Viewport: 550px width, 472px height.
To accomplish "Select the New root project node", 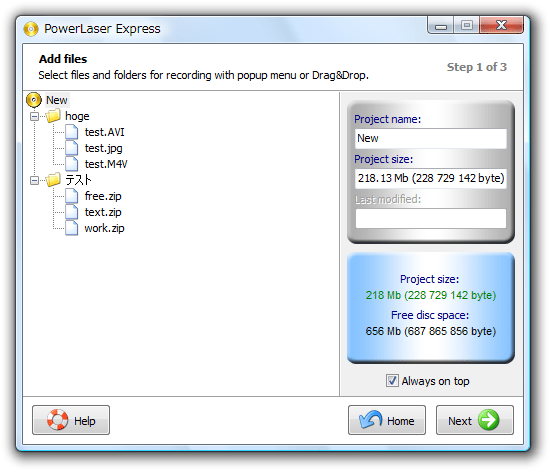I will (x=57, y=100).
